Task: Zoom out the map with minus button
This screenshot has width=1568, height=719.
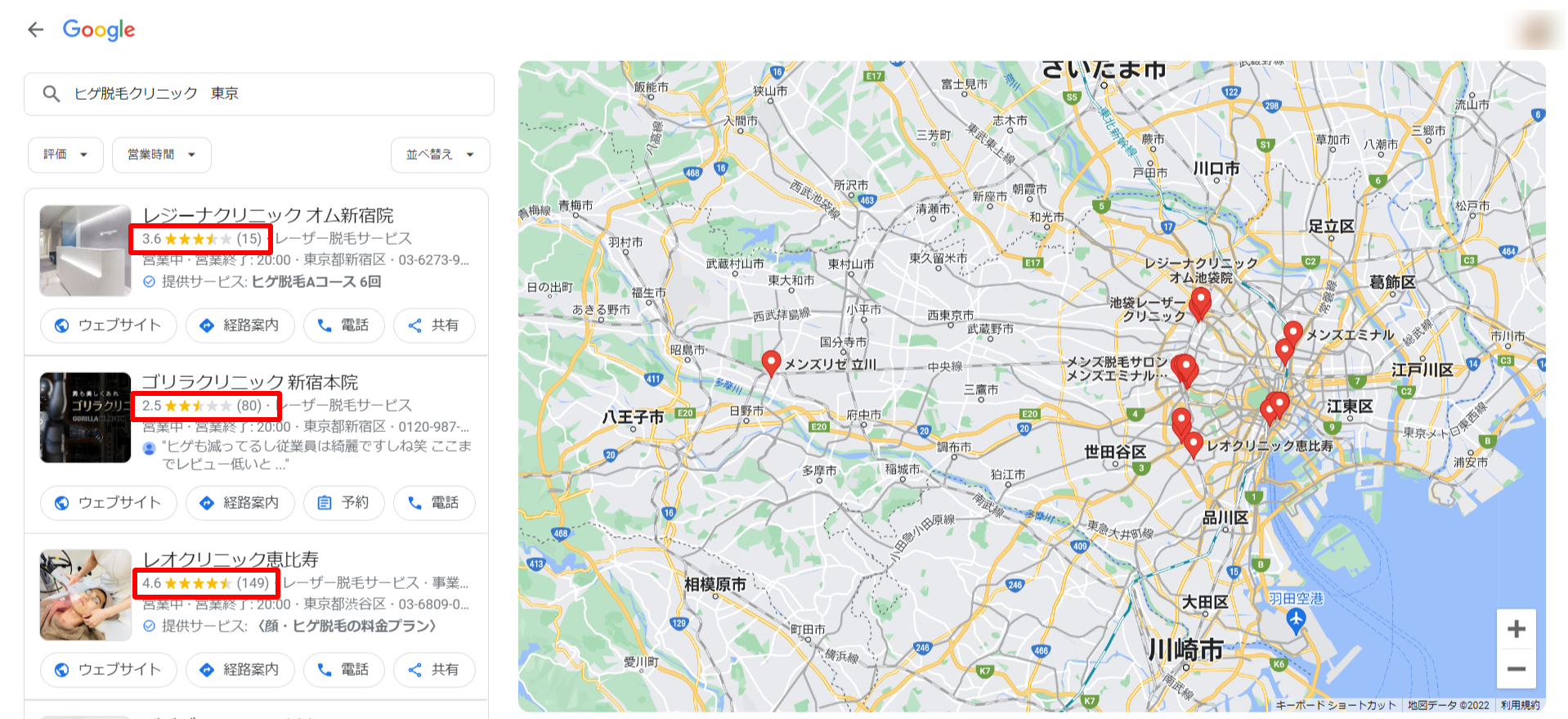Action: pyautogui.click(x=1516, y=668)
